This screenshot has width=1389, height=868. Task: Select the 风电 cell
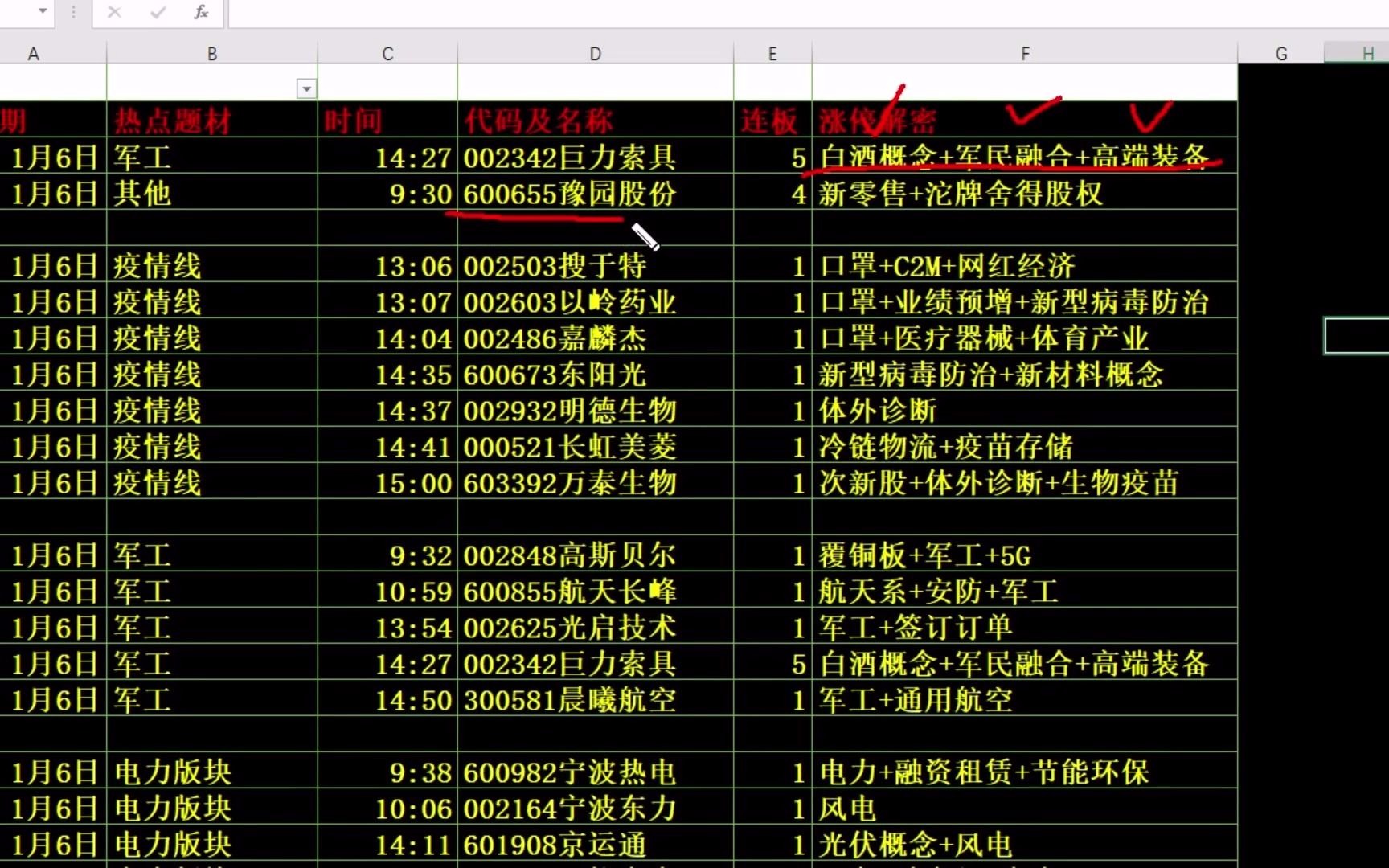[1025, 808]
